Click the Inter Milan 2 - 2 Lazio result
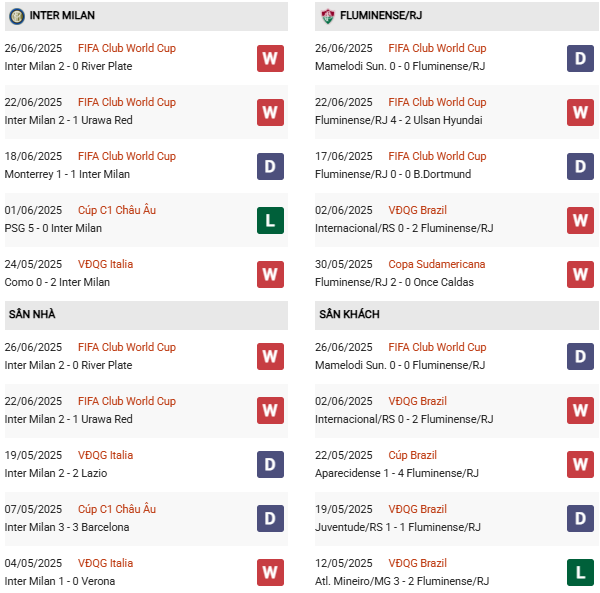 pos(55,473)
